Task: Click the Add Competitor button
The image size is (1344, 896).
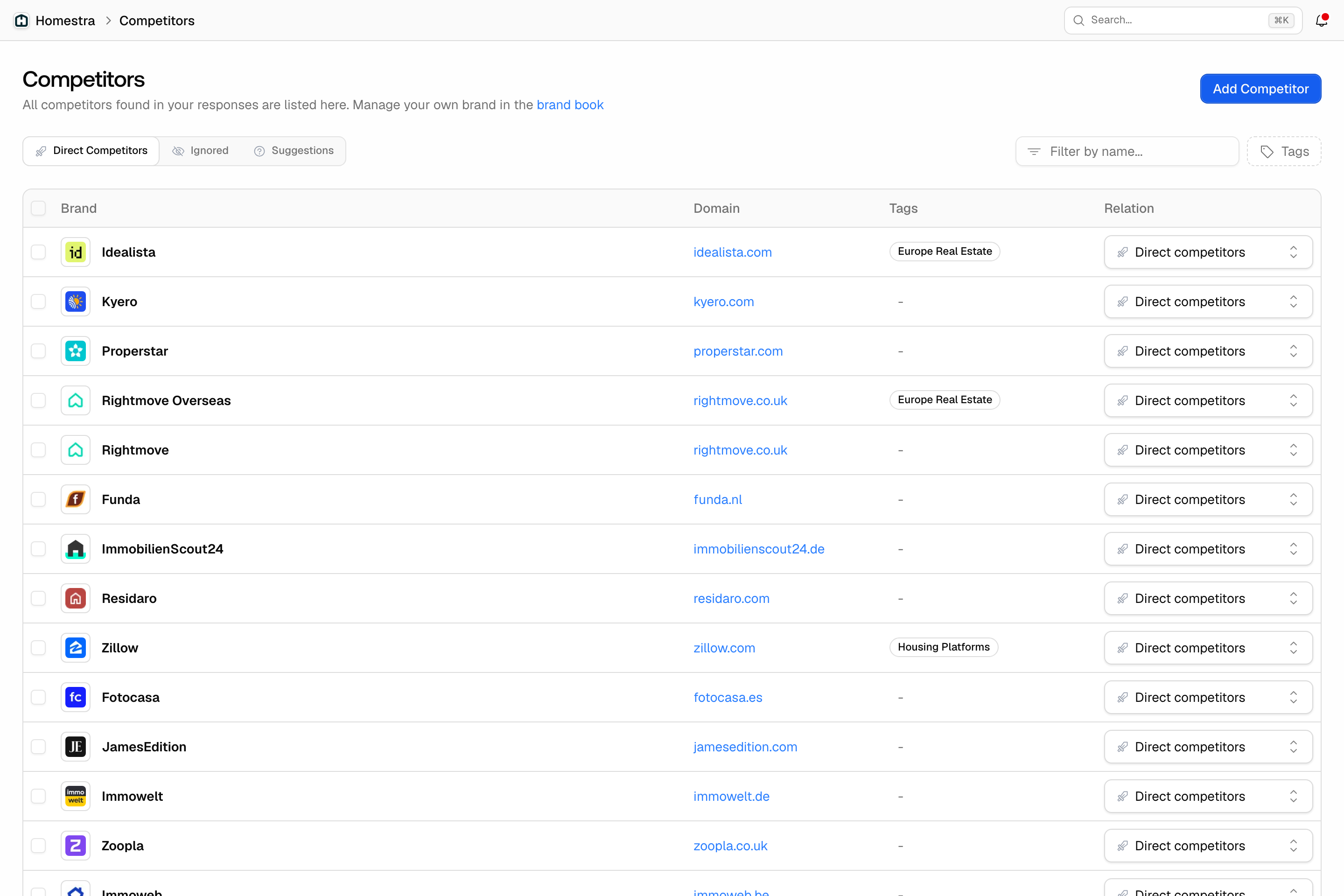Action: point(1260,89)
